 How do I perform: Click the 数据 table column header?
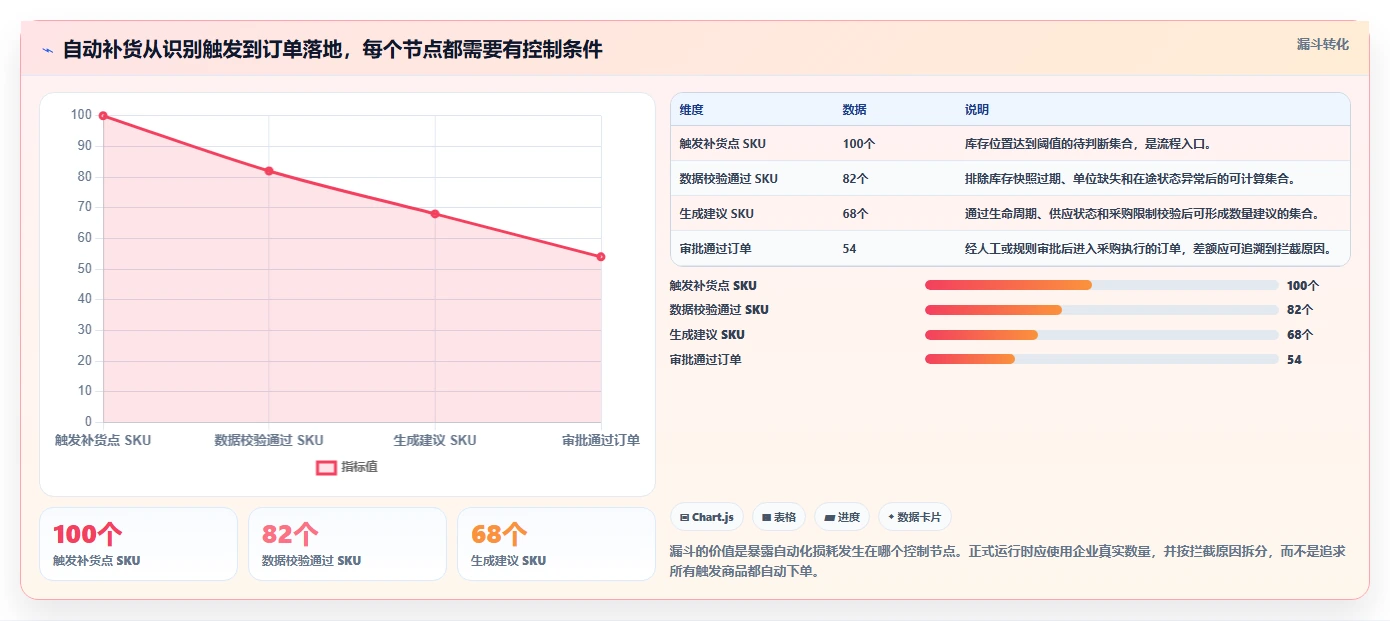(855, 110)
